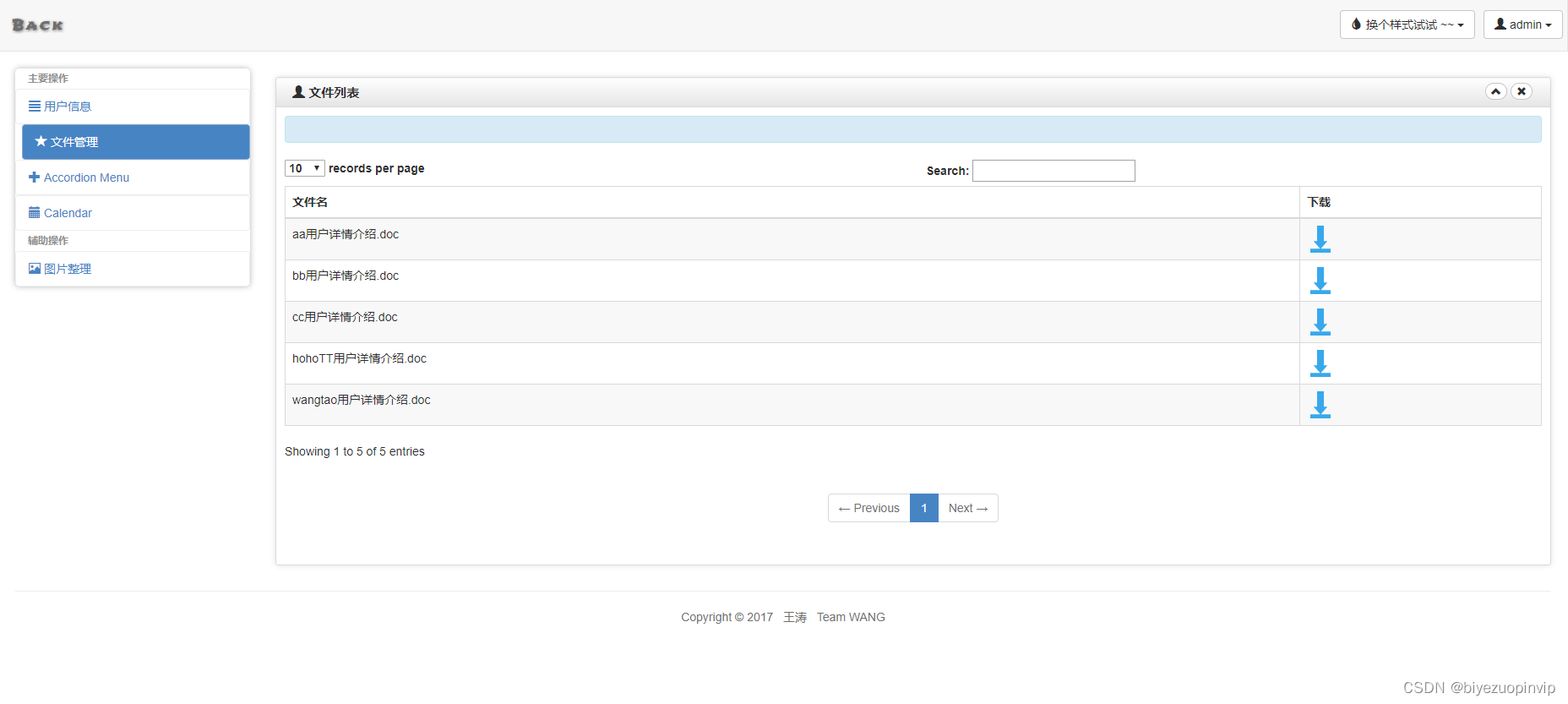1568x704 pixels.
Task: Click the BACK logo in the header
Action: (x=38, y=25)
